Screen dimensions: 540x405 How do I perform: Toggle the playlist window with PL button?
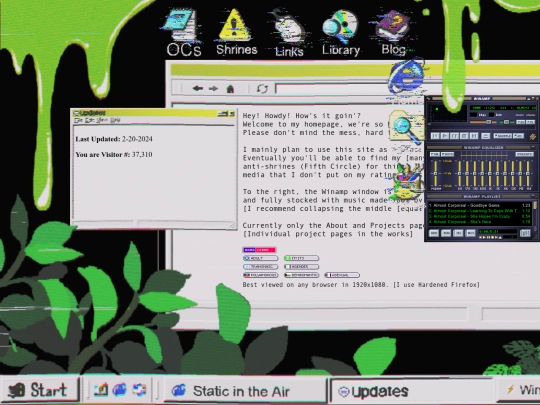[x=530, y=122]
